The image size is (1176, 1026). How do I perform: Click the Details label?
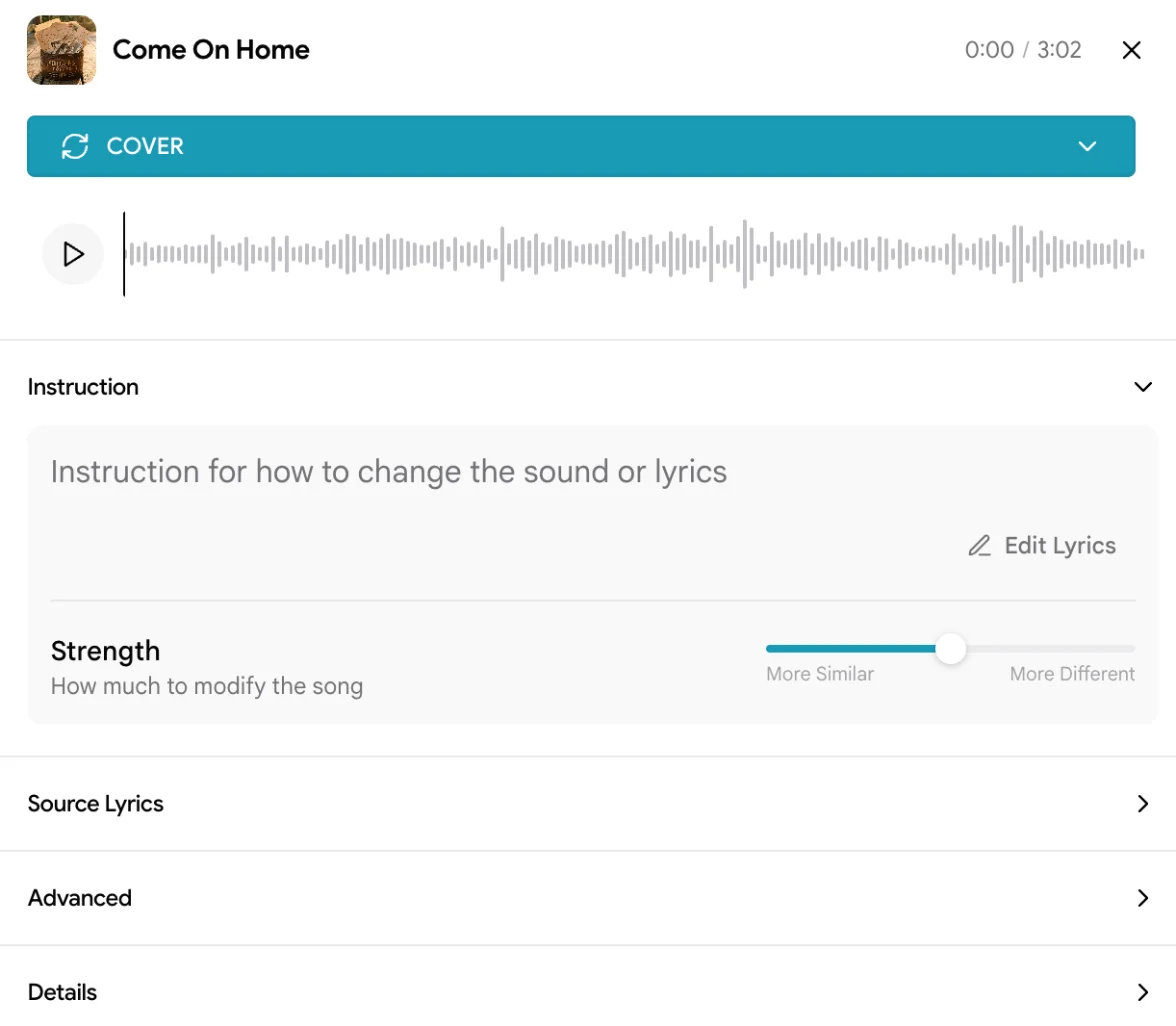pyautogui.click(x=62, y=992)
